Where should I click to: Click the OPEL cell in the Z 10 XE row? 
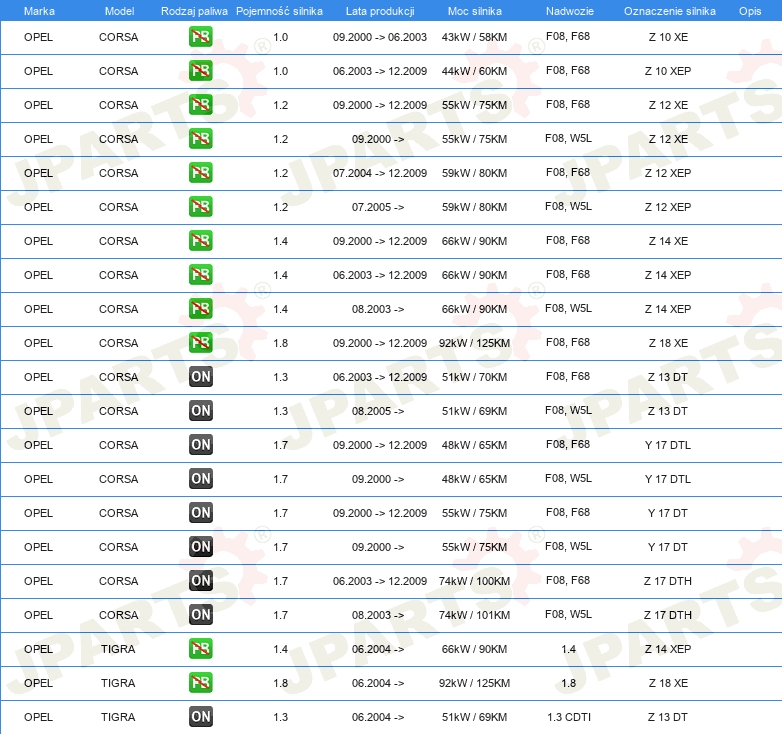[x=38, y=37]
